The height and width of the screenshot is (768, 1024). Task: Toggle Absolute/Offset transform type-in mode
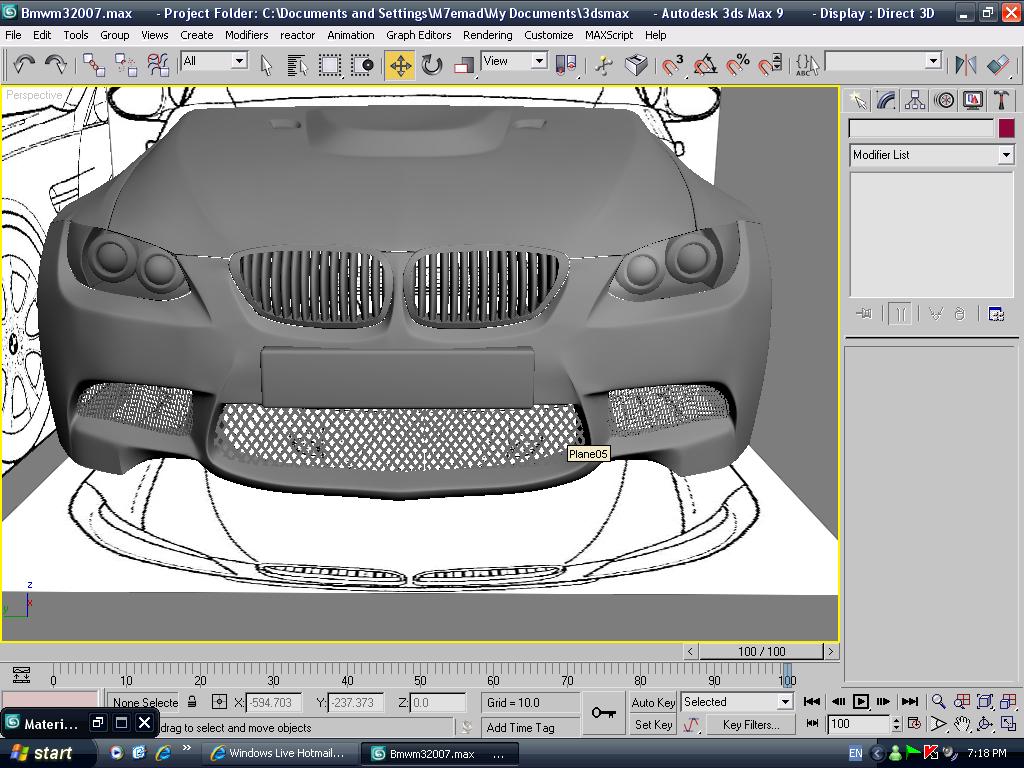(219, 702)
